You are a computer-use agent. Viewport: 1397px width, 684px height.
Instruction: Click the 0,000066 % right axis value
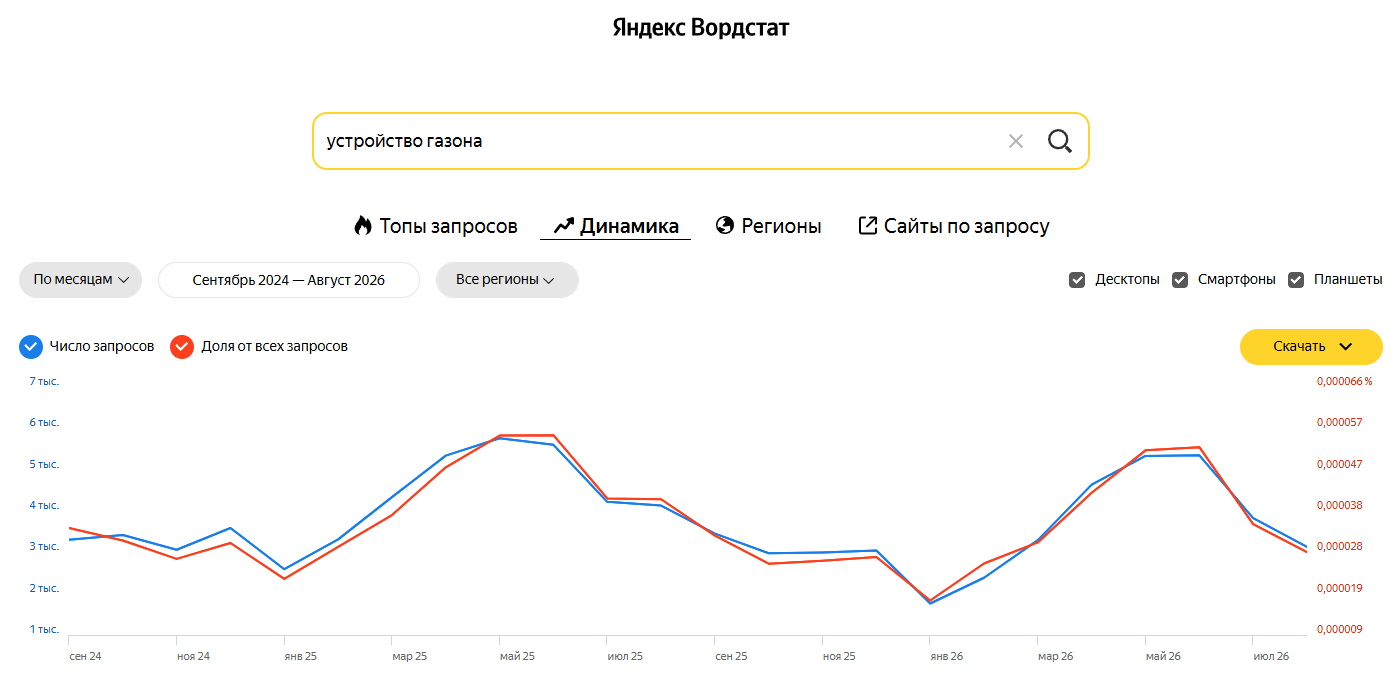tap(1344, 381)
